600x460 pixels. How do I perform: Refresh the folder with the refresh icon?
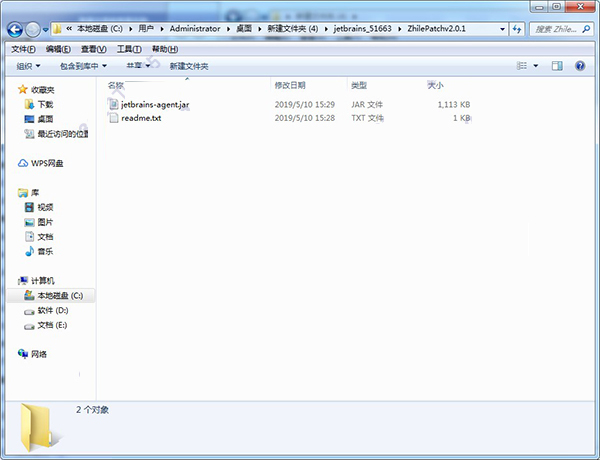[x=517, y=29]
